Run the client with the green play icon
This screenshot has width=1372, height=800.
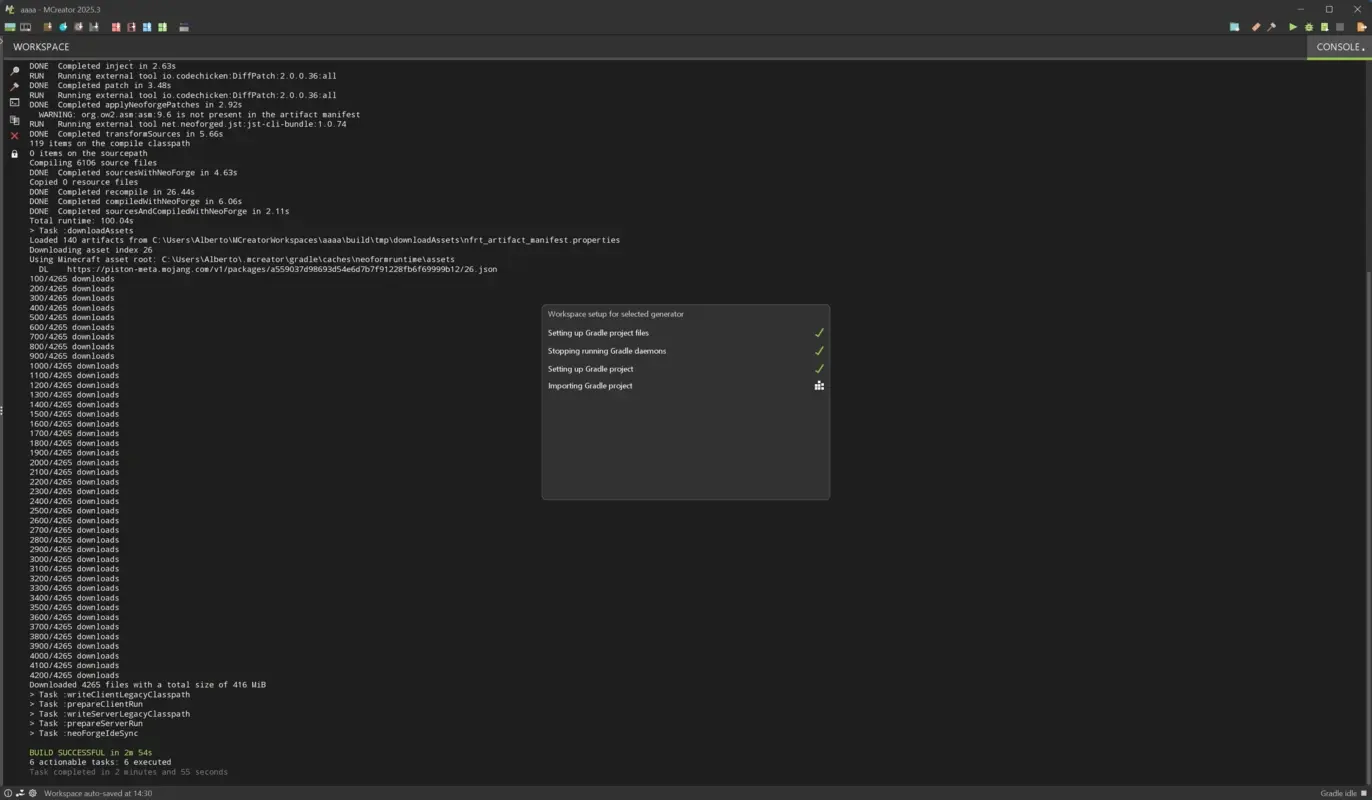point(1292,27)
